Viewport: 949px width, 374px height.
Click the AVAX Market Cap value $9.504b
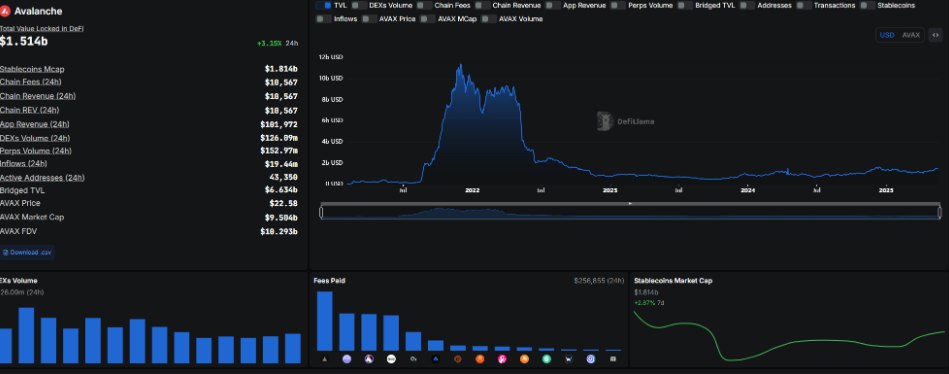click(x=281, y=217)
